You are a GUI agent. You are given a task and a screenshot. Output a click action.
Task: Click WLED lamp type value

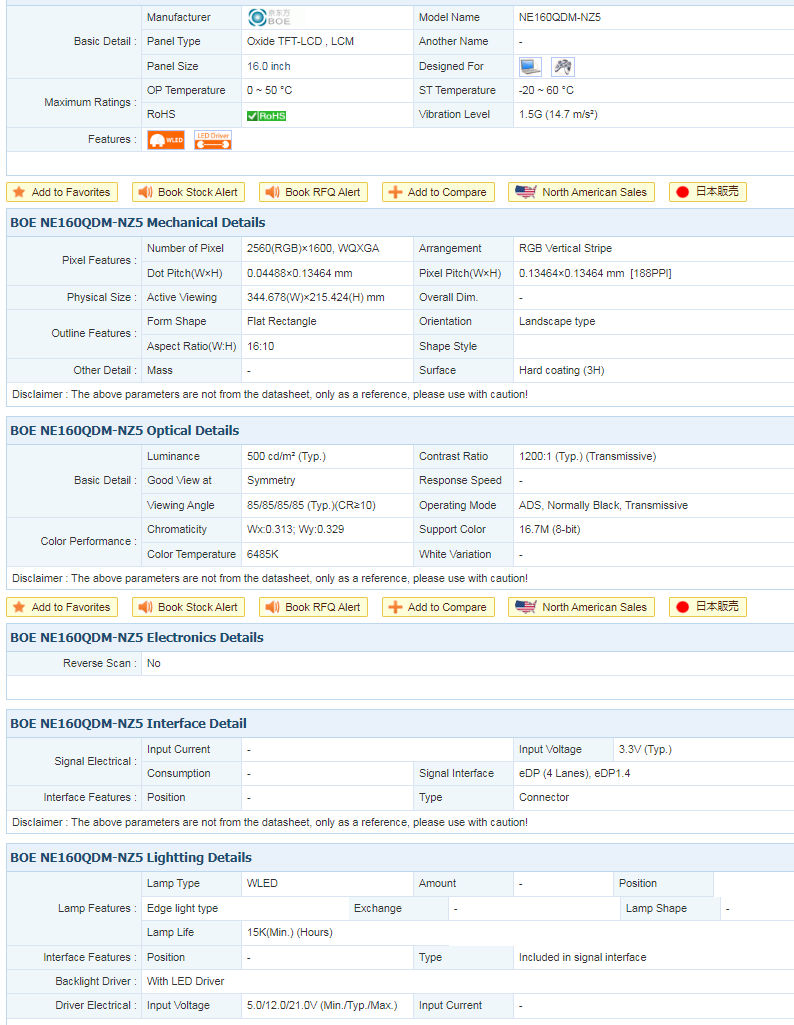[262, 884]
